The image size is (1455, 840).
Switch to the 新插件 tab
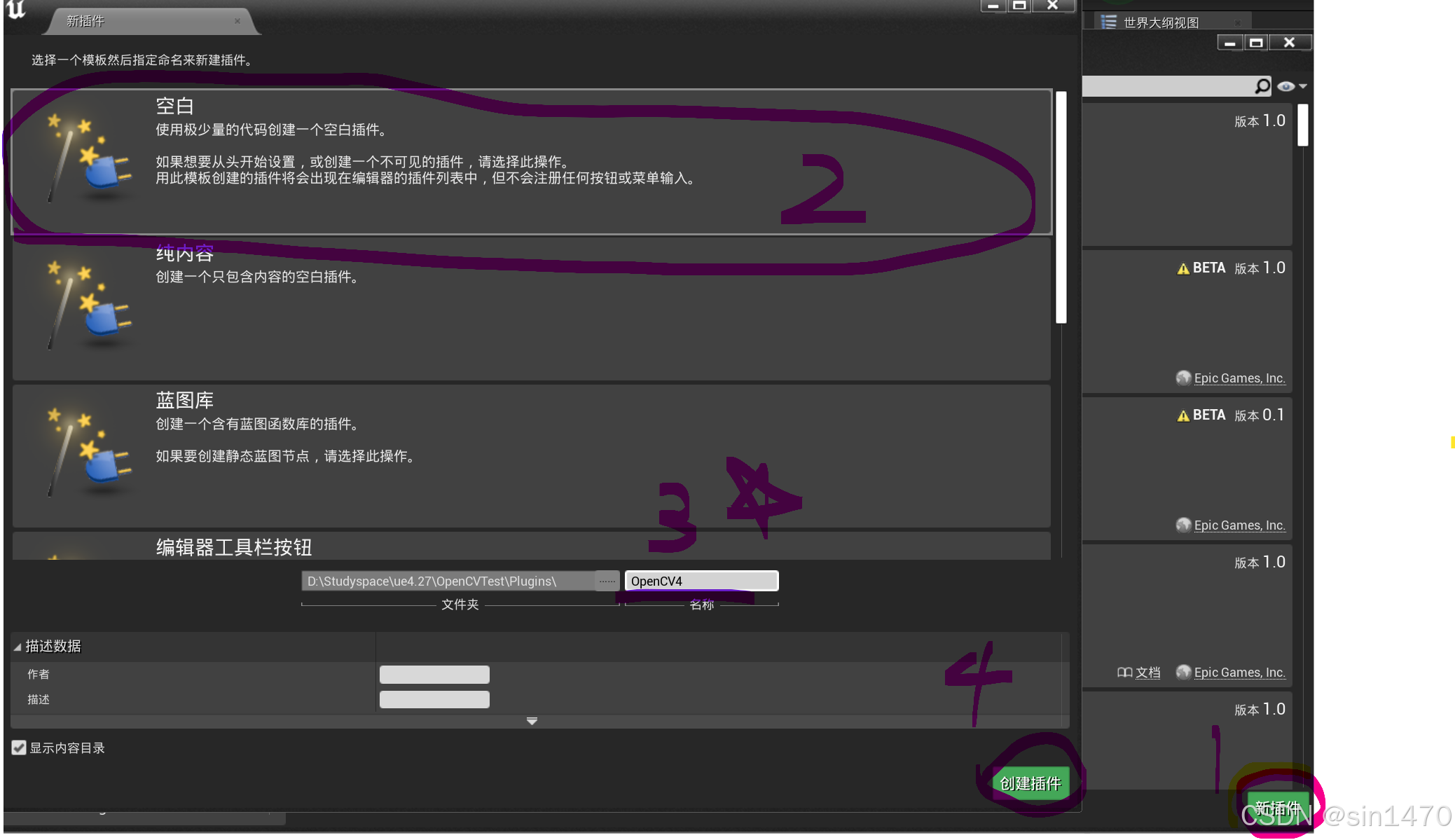click(85, 21)
